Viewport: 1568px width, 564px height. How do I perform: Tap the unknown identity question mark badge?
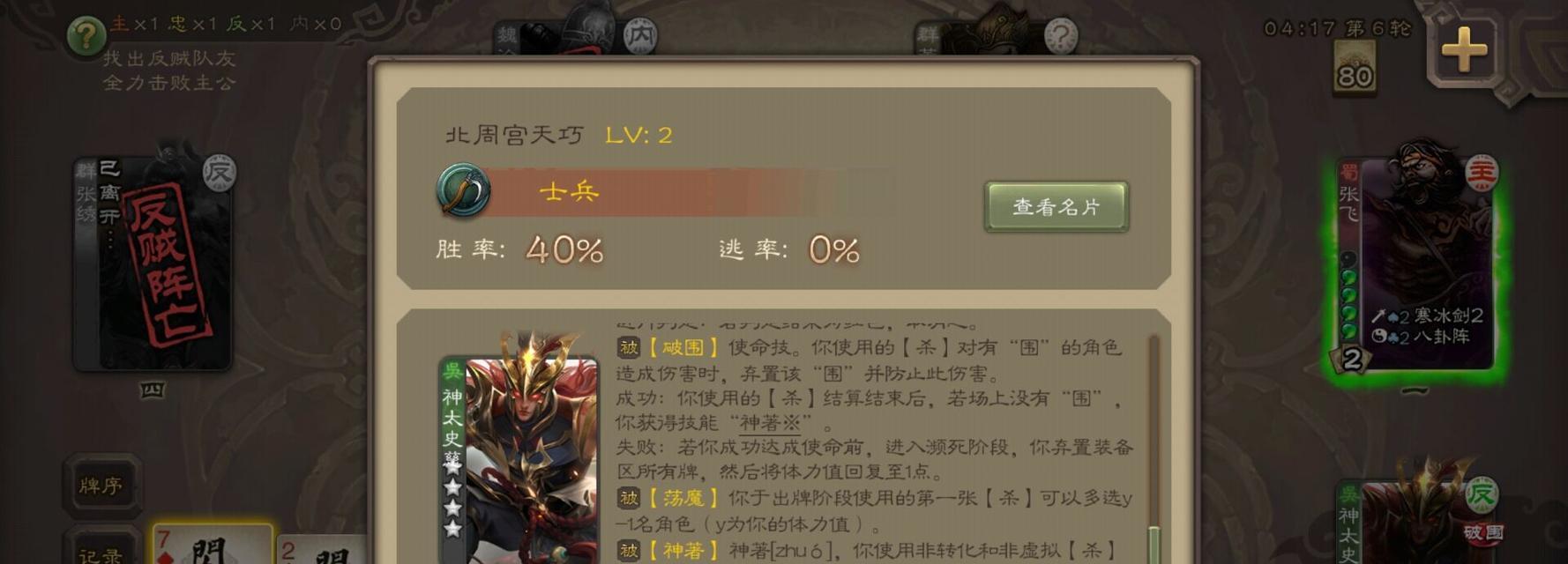click(1061, 36)
